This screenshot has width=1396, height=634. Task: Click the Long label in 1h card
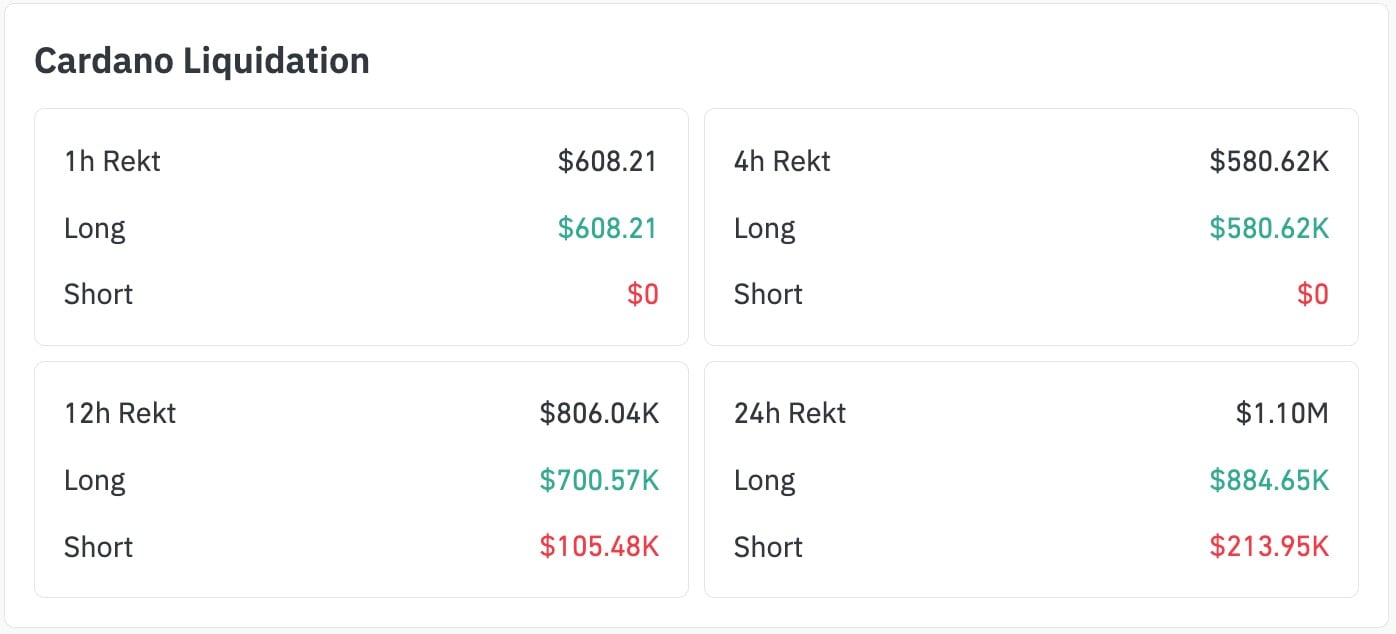click(95, 228)
